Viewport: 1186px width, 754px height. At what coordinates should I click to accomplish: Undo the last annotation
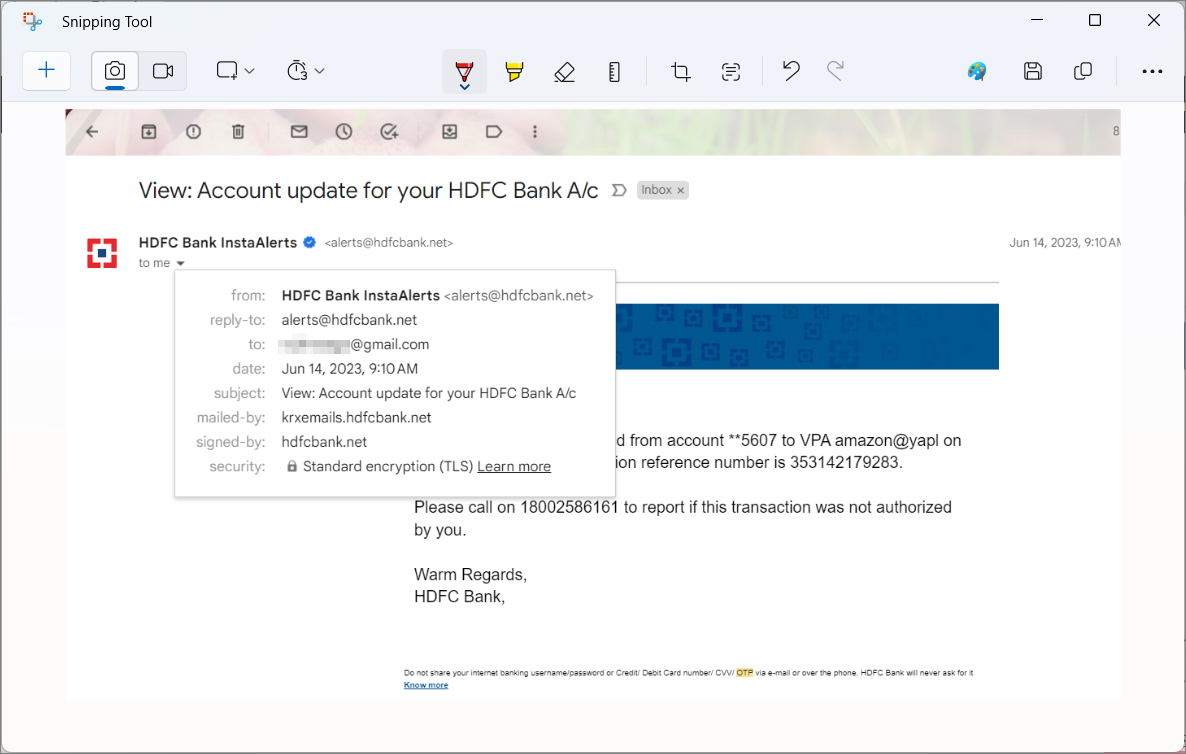(790, 71)
